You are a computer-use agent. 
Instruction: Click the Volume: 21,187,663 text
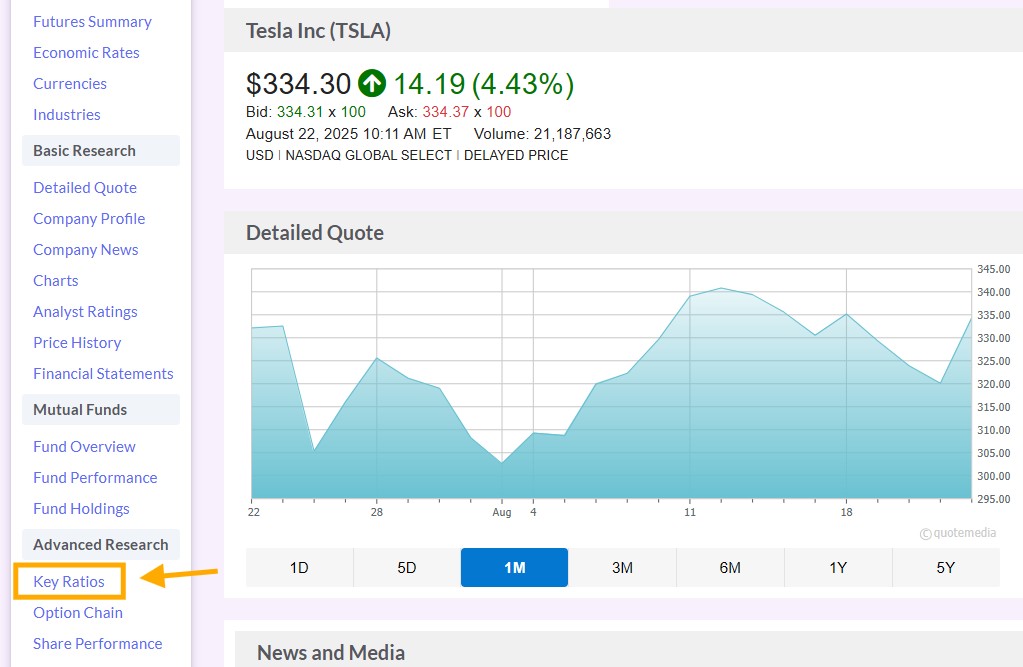[542, 134]
